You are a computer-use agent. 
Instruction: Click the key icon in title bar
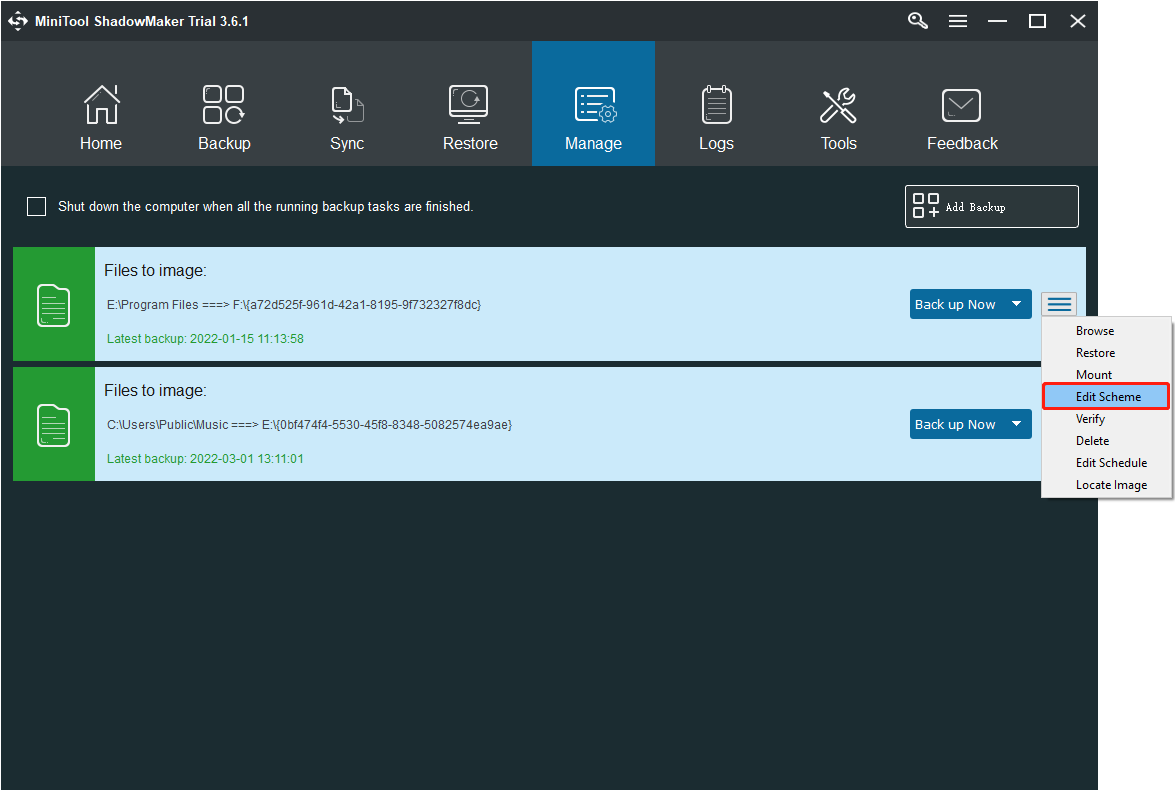pos(918,21)
